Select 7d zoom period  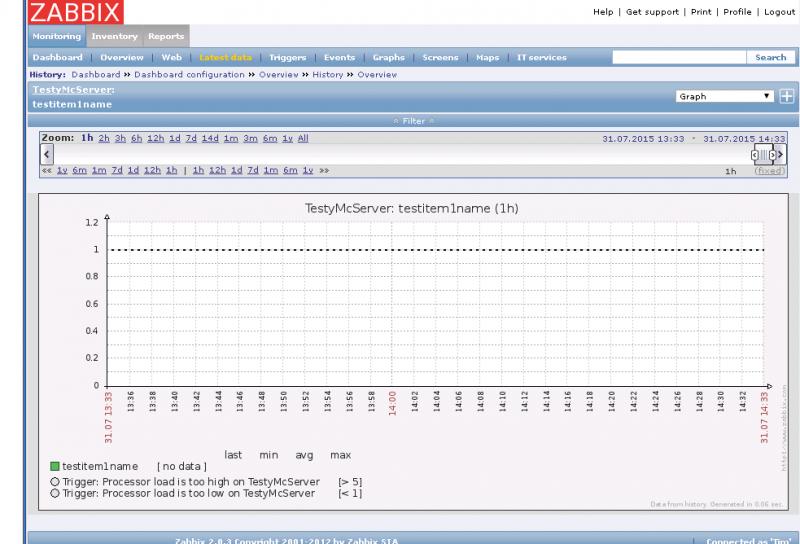tap(191, 138)
